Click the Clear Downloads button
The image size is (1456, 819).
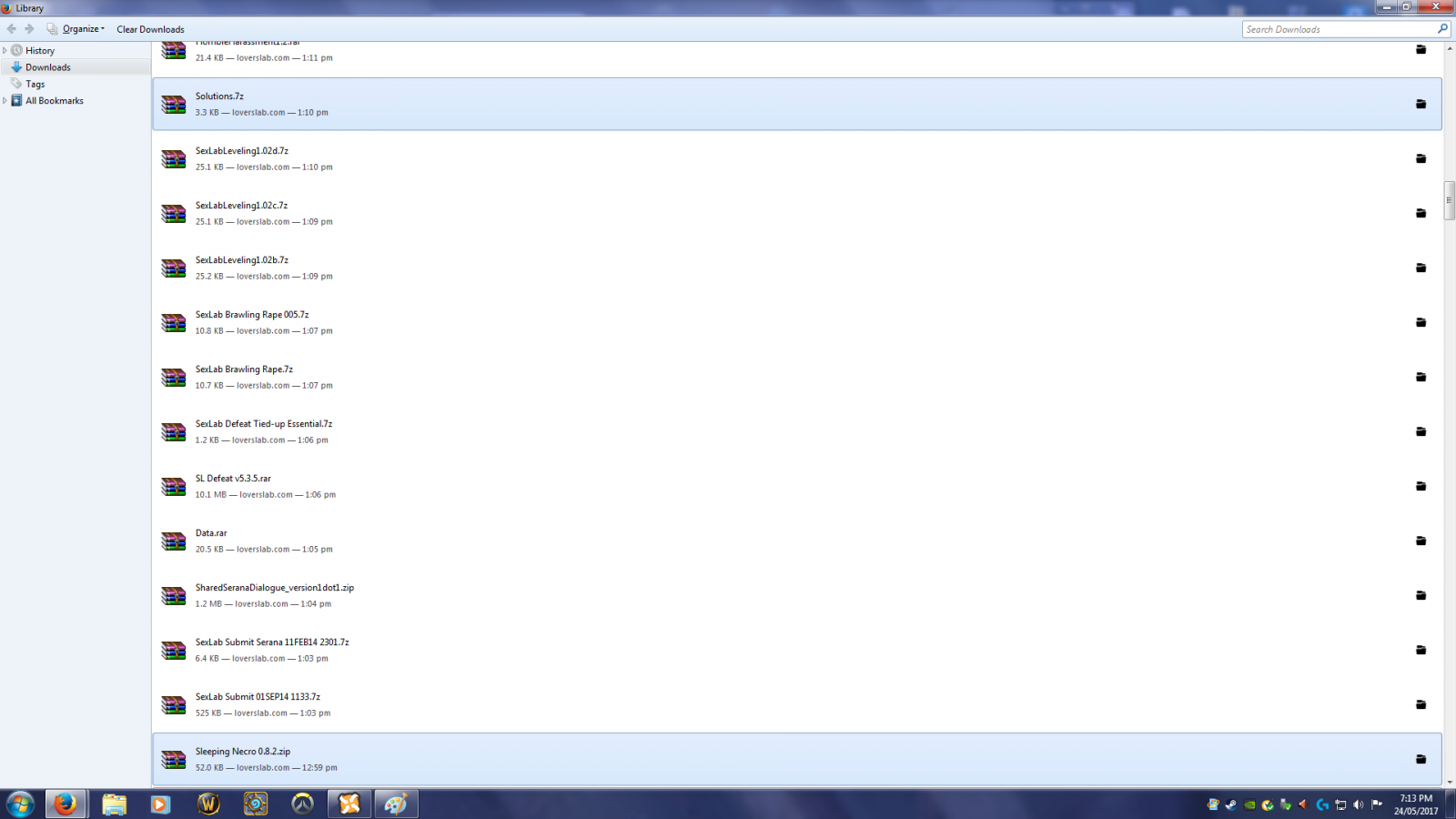coord(150,29)
